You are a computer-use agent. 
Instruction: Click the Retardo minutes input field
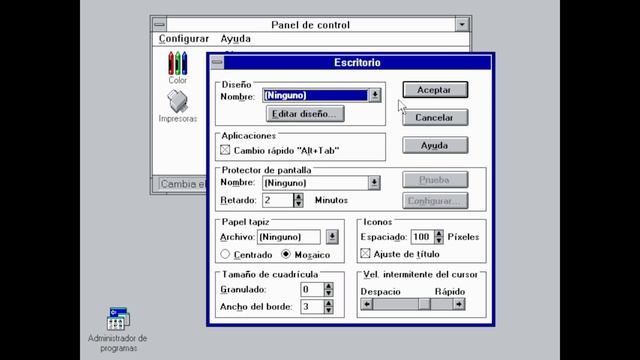click(x=278, y=200)
